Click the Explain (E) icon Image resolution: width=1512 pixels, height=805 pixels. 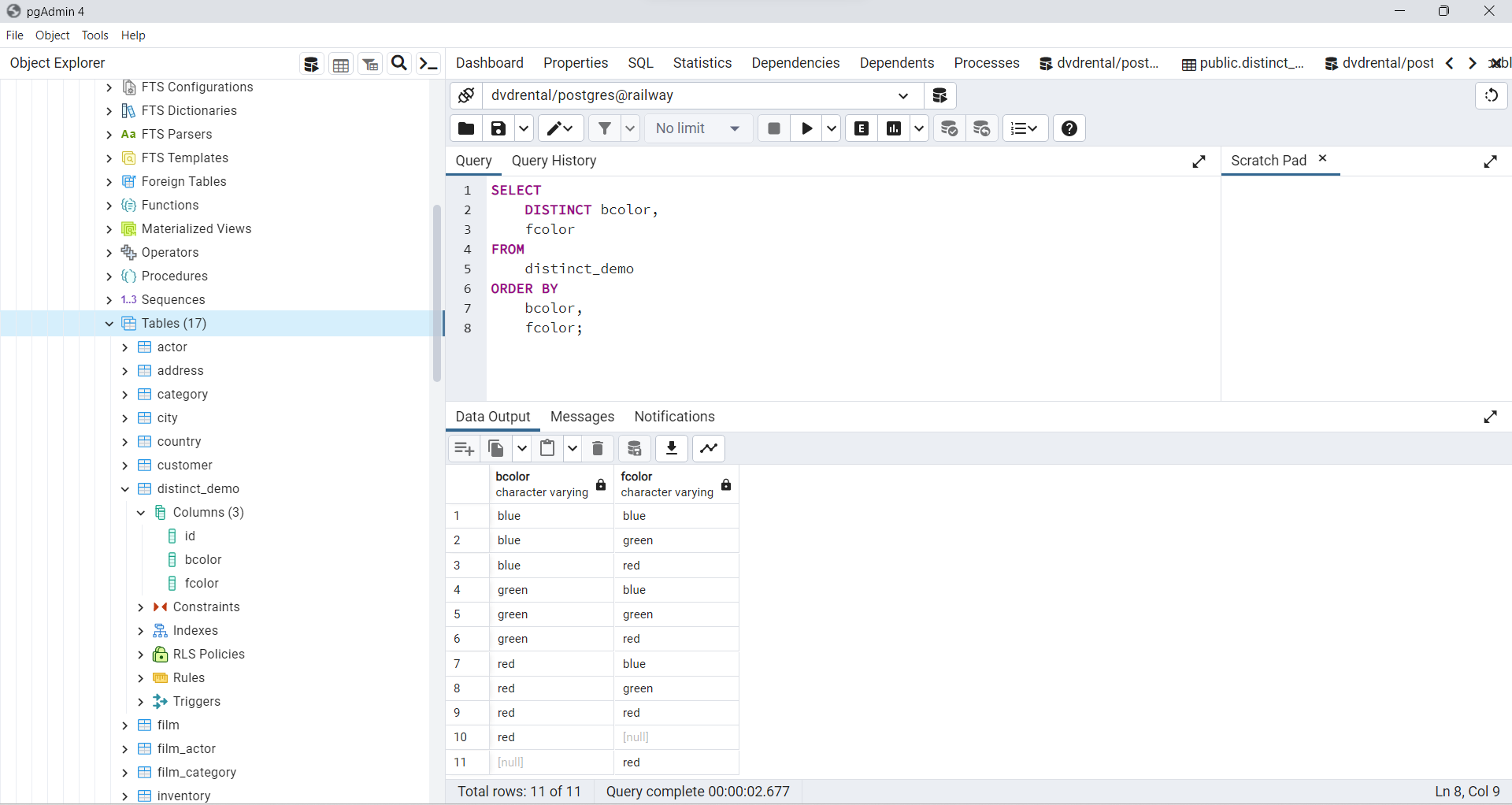tap(862, 128)
